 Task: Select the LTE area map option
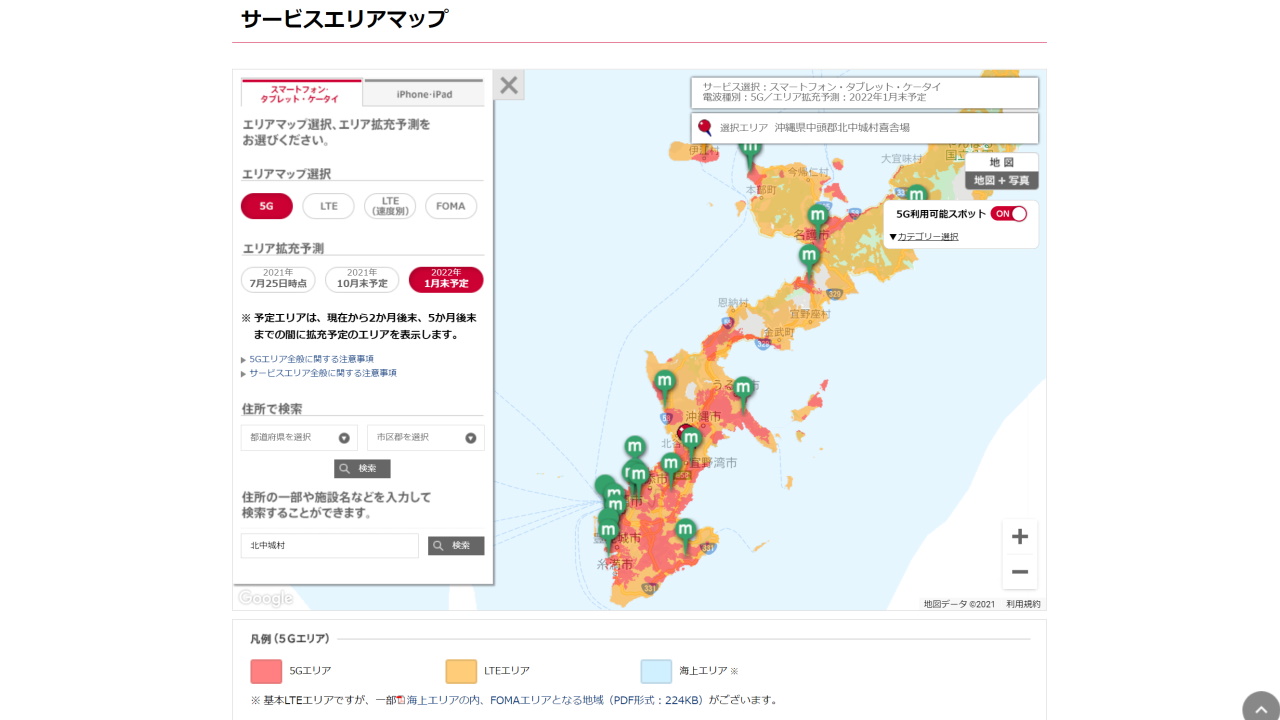(328, 206)
